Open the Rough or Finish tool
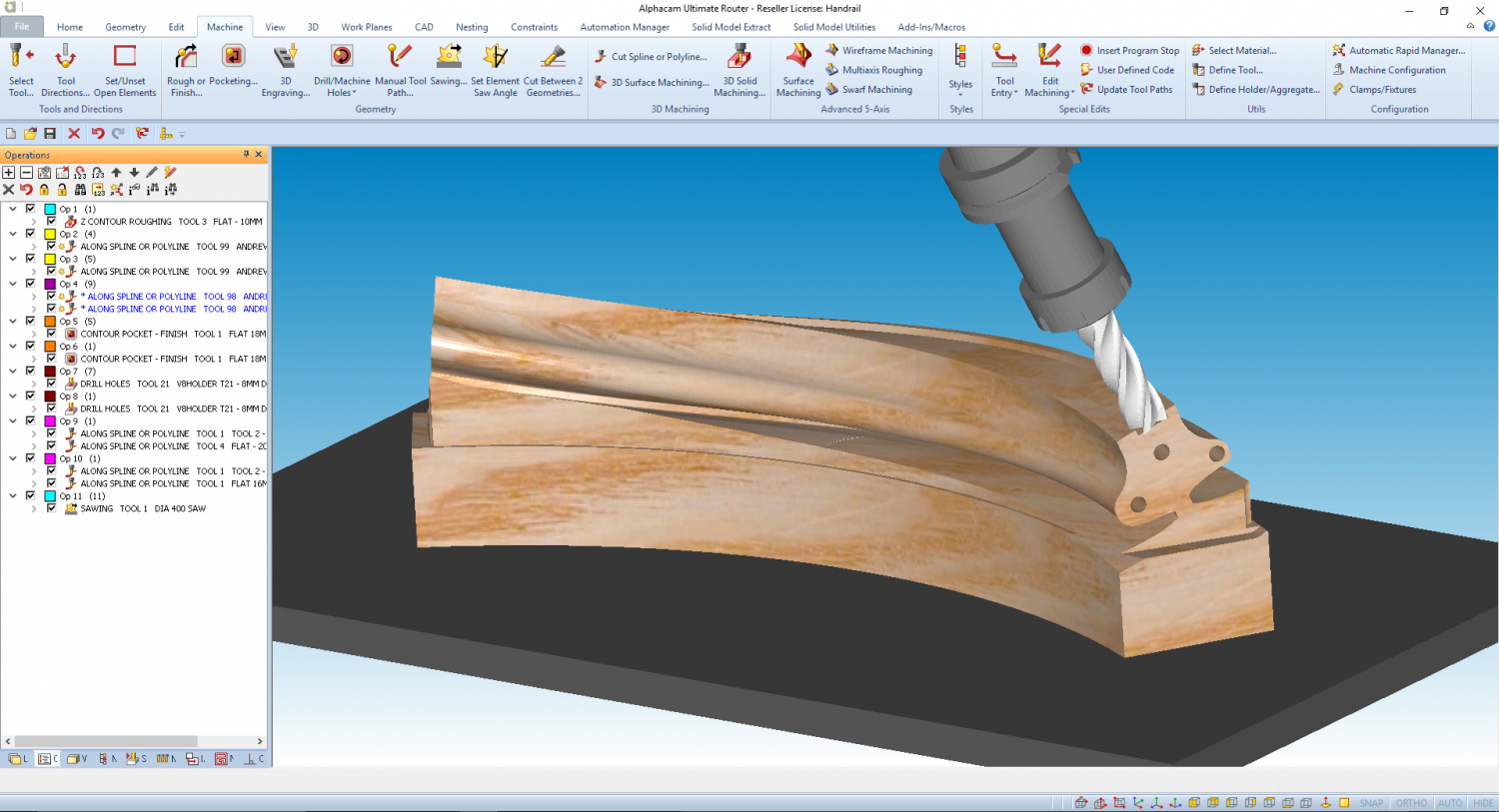This screenshot has width=1499, height=812. click(186, 70)
